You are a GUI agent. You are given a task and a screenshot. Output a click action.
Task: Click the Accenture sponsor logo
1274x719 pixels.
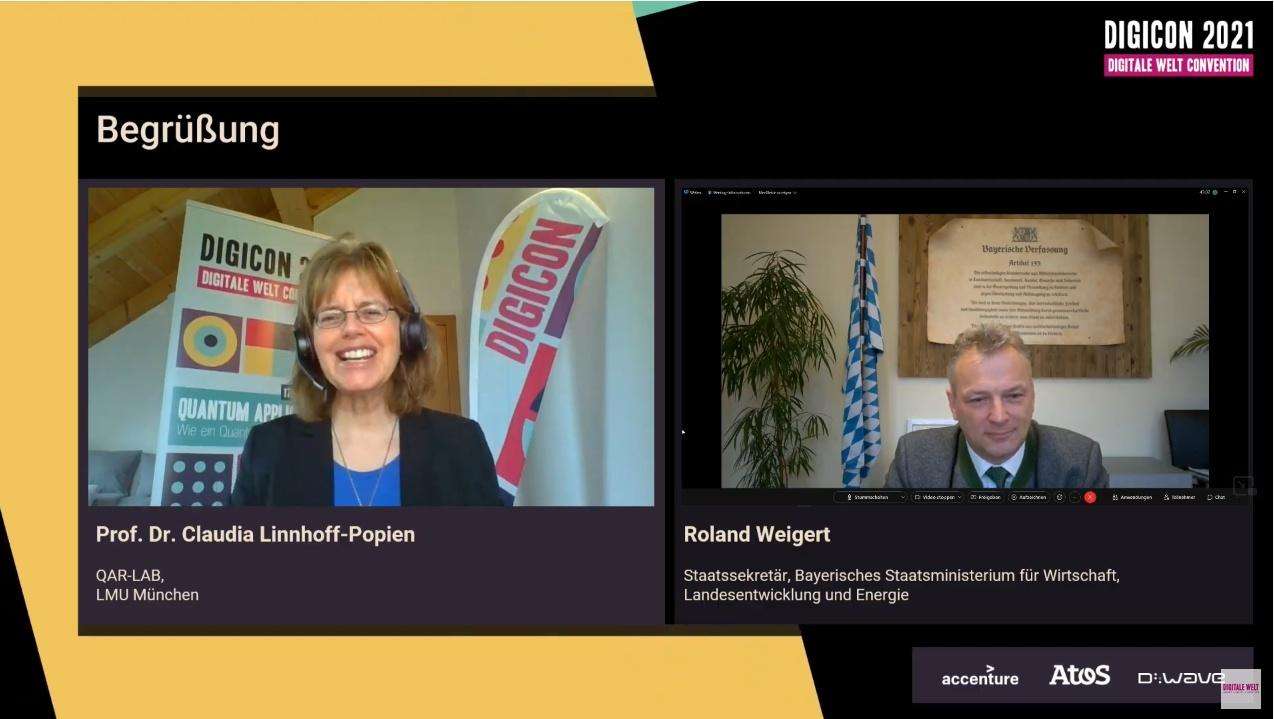[980, 676]
